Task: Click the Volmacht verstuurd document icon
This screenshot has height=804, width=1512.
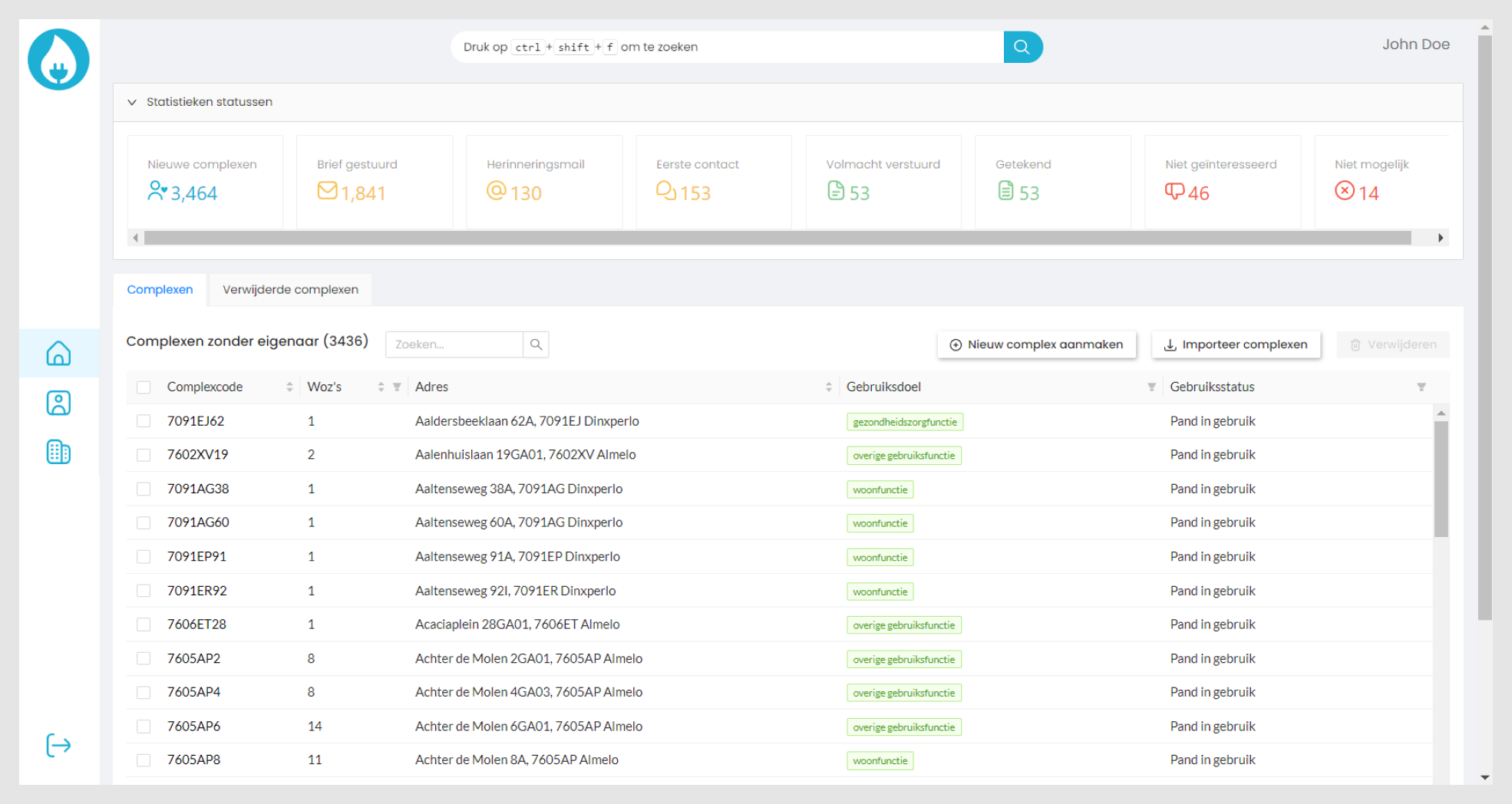Action: point(836,190)
